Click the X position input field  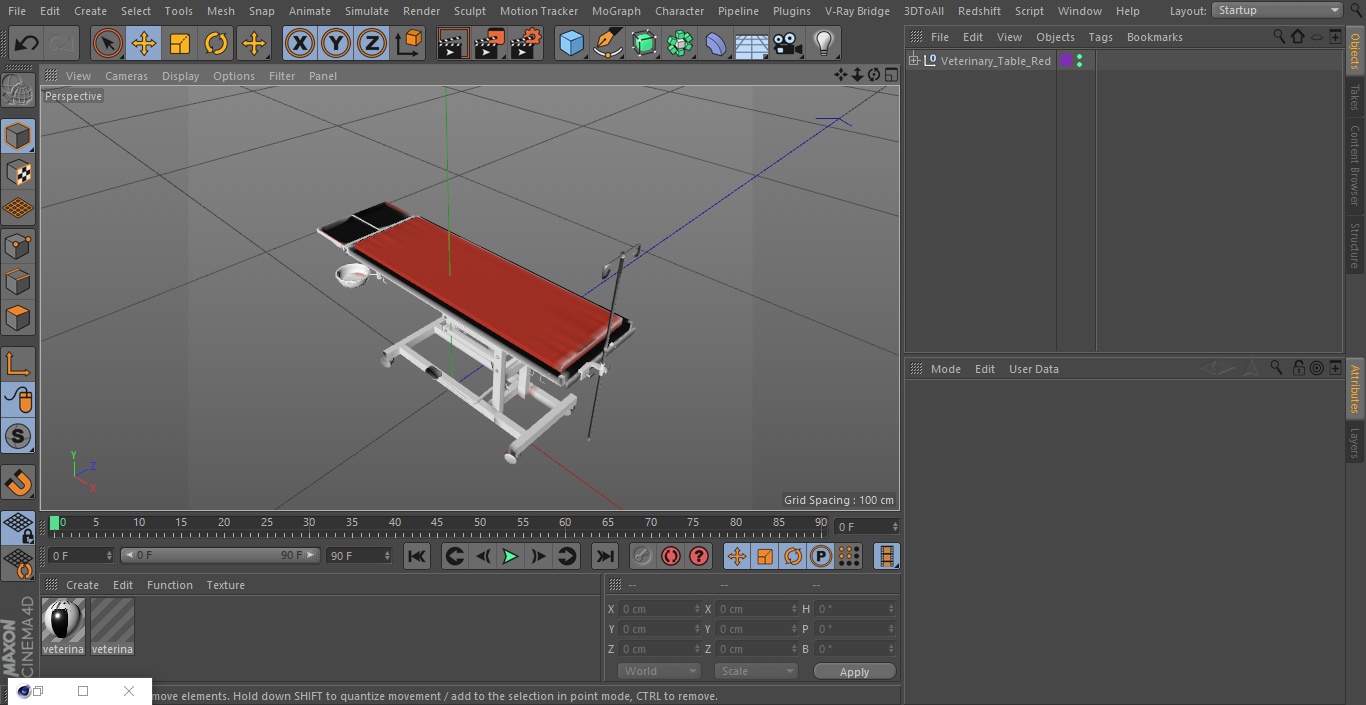[x=659, y=609]
